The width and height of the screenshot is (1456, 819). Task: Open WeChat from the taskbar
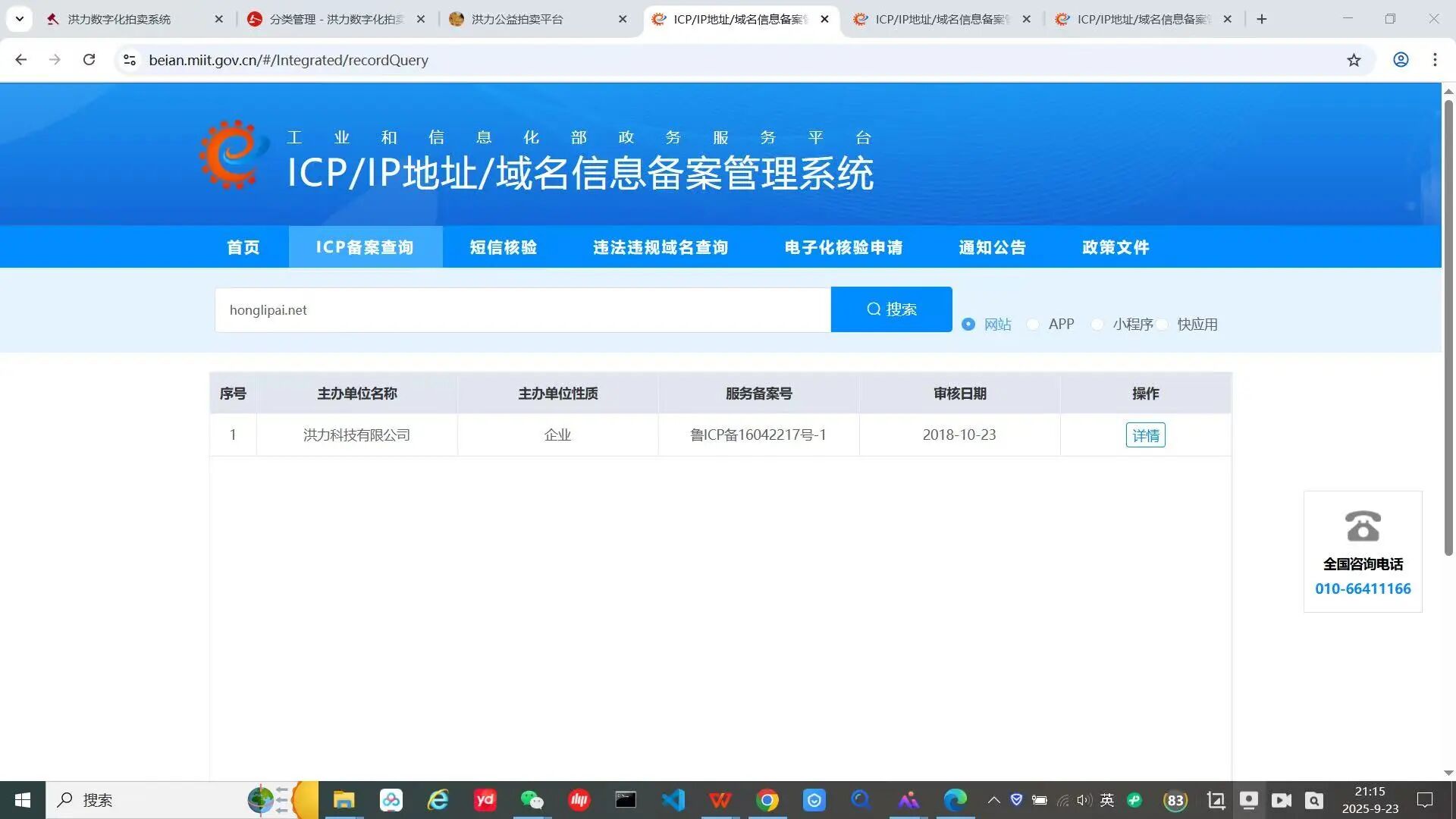click(532, 800)
